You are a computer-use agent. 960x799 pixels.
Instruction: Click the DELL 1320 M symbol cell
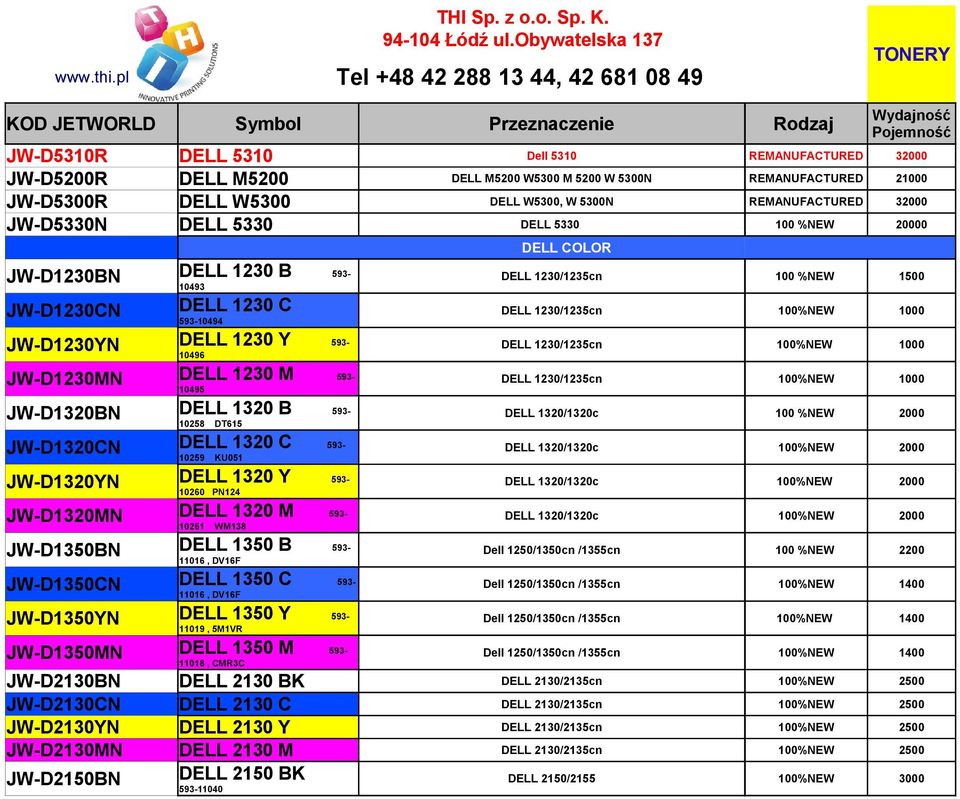268,516
